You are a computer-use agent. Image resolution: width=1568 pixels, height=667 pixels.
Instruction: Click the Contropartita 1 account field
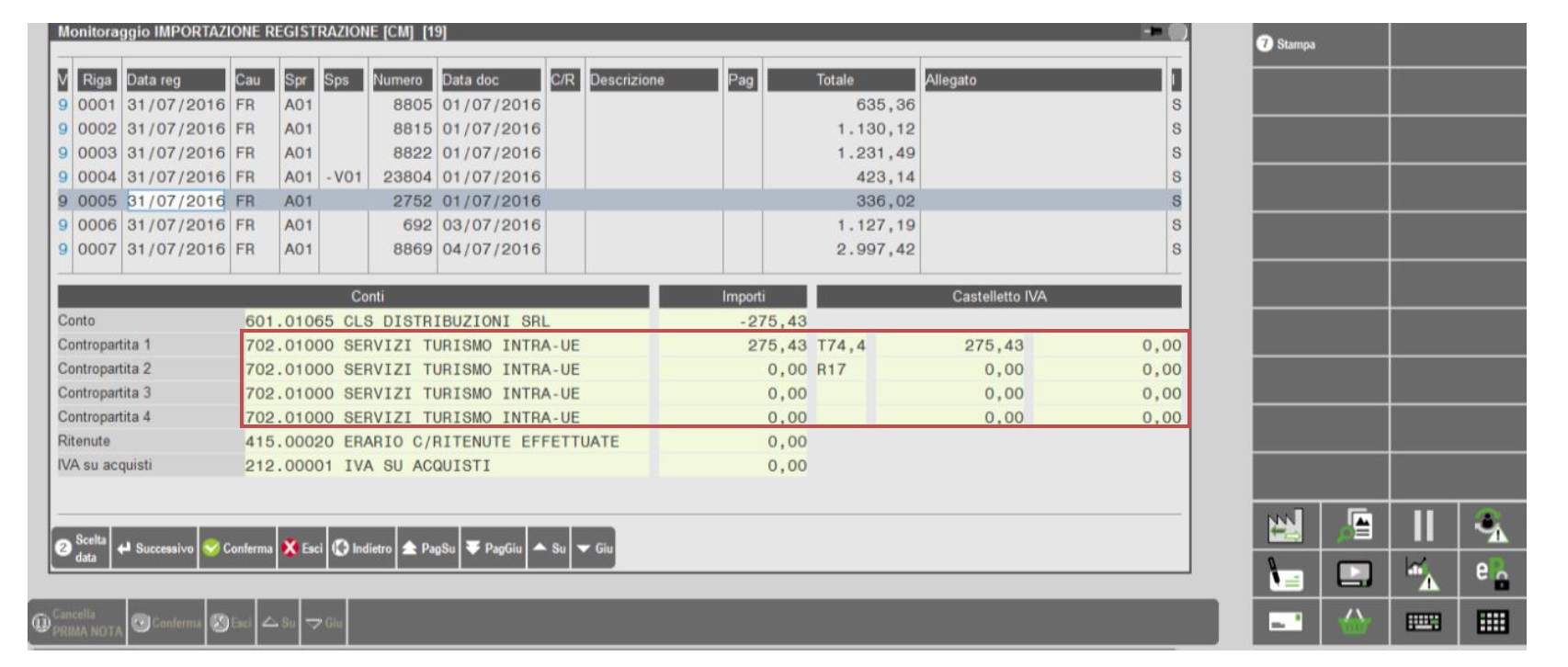pyautogui.click(x=446, y=345)
